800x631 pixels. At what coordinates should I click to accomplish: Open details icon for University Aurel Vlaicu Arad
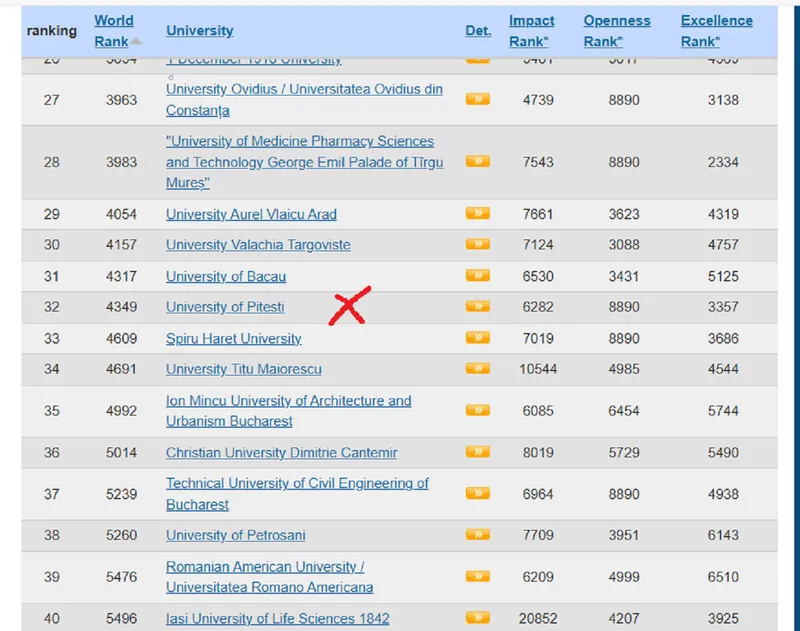(x=477, y=213)
